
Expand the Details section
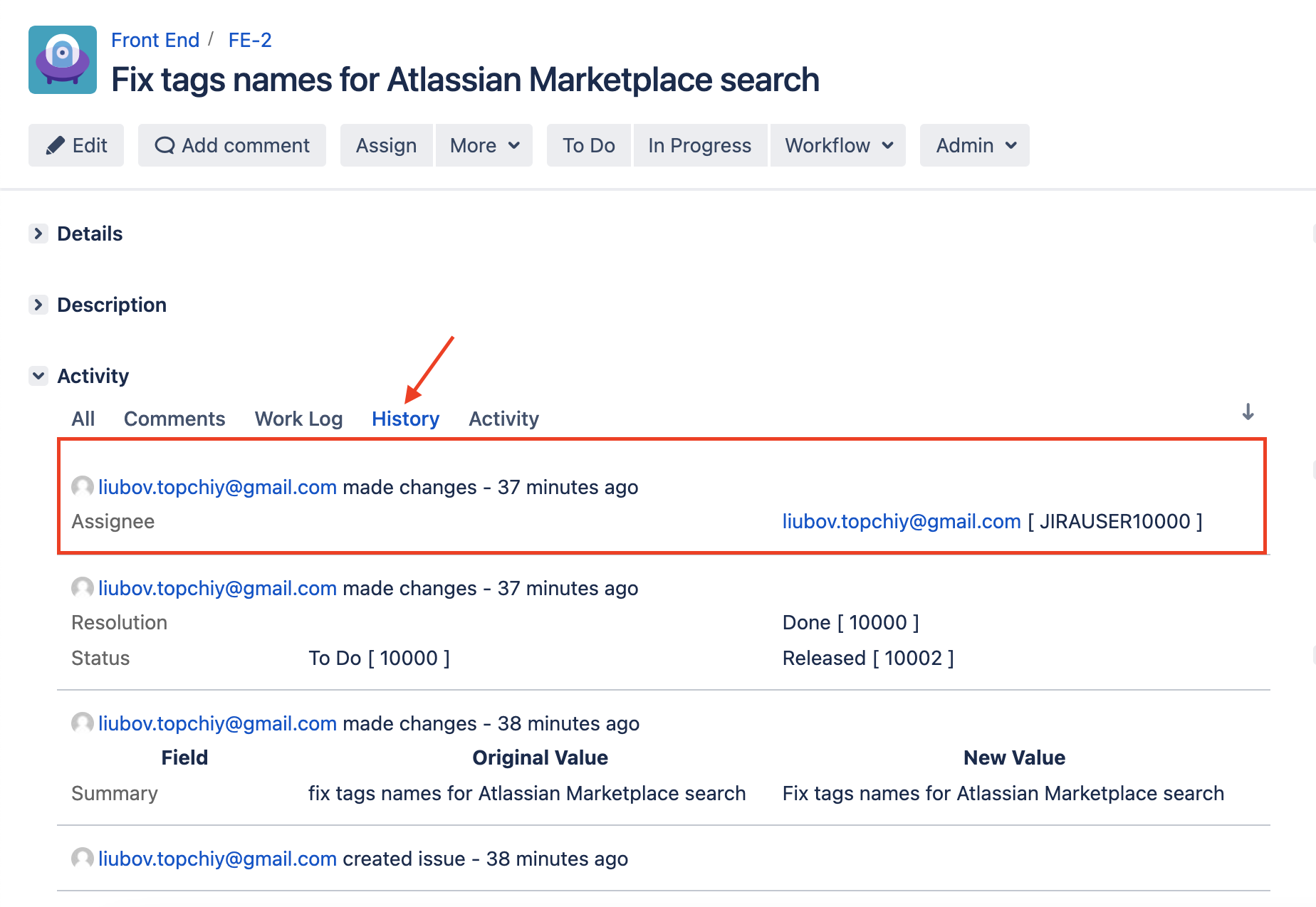(x=38, y=234)
